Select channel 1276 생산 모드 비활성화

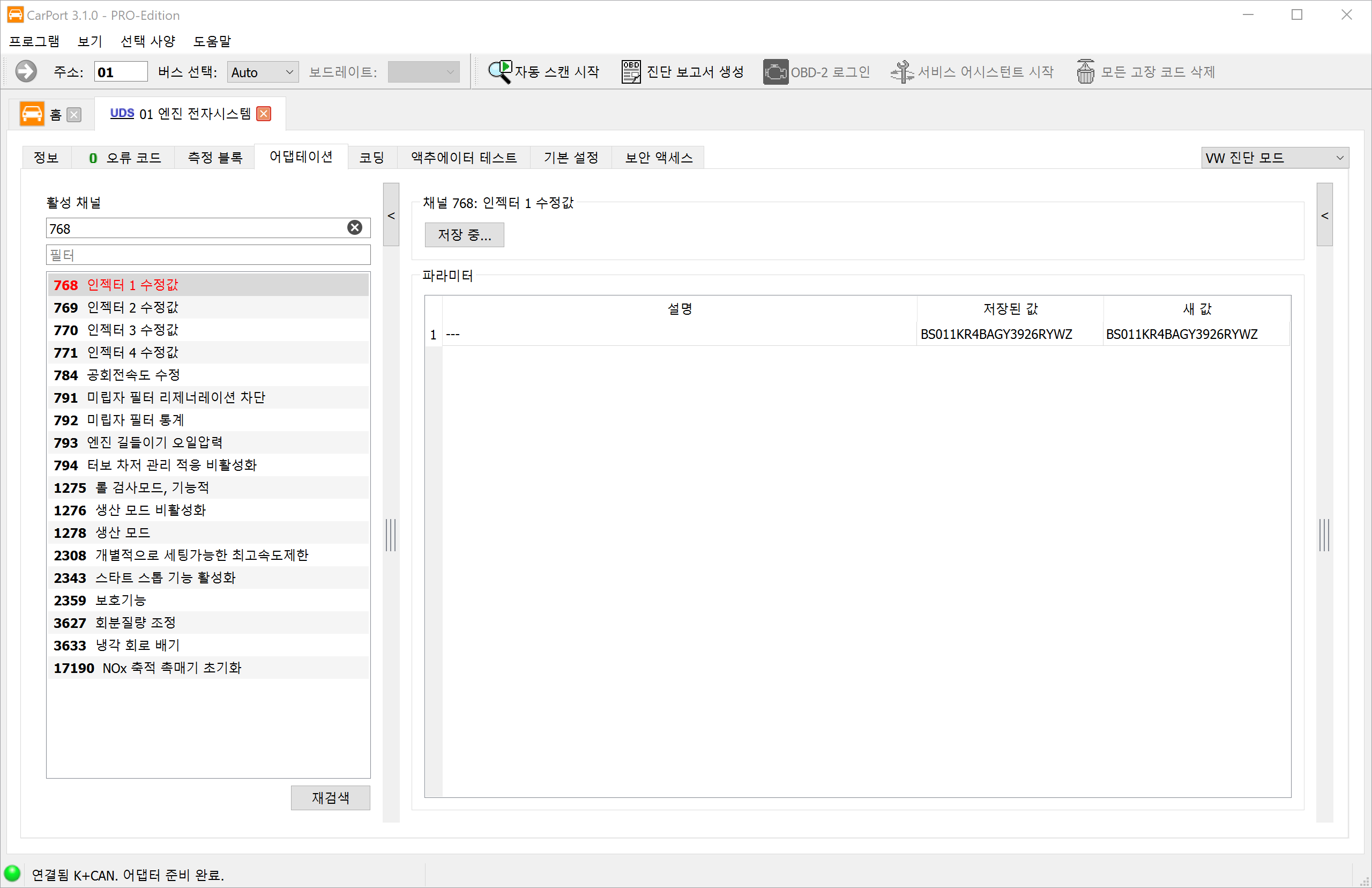208,510
